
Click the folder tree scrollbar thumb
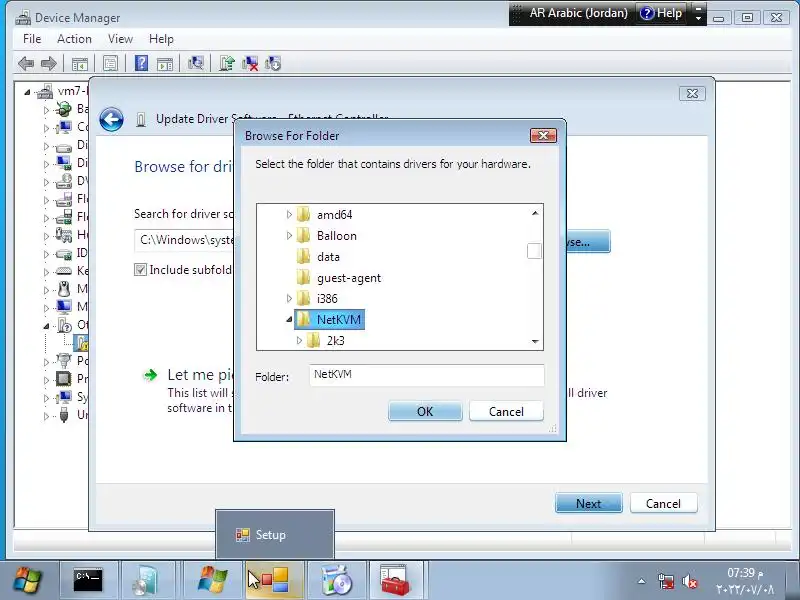pyautogui.click(x=534, y=251)
